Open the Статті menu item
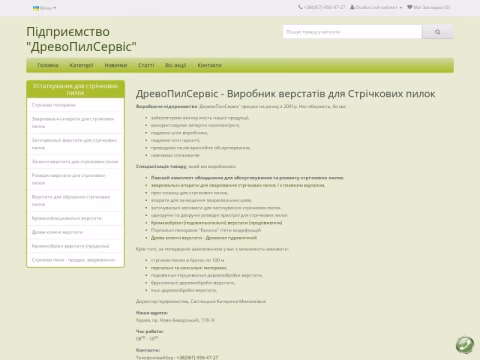This screenshot has height=360, width=480. [x=146, y=65]
